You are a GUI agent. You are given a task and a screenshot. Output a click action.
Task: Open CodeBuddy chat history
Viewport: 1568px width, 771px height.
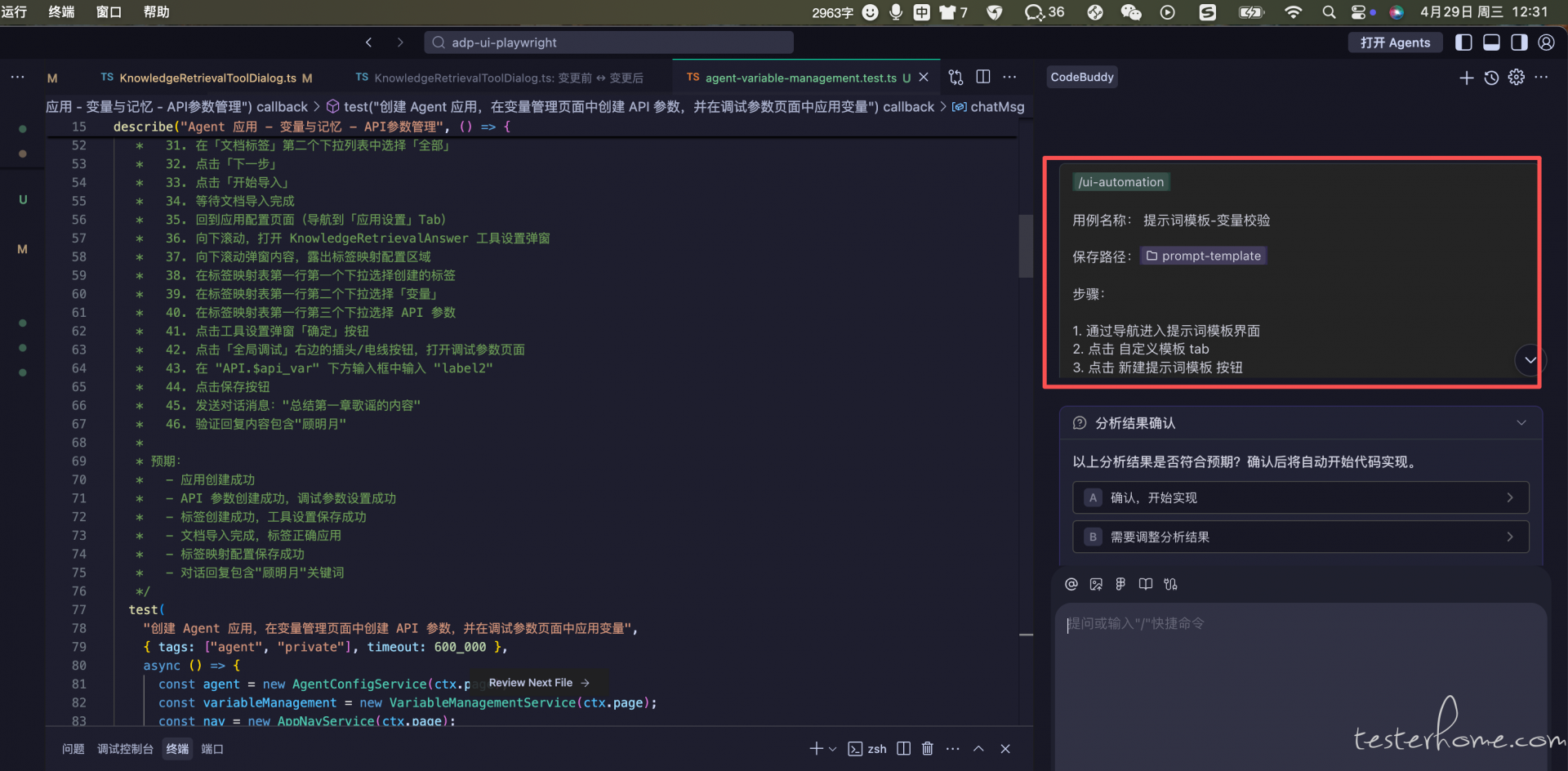tap(1491, 78)
